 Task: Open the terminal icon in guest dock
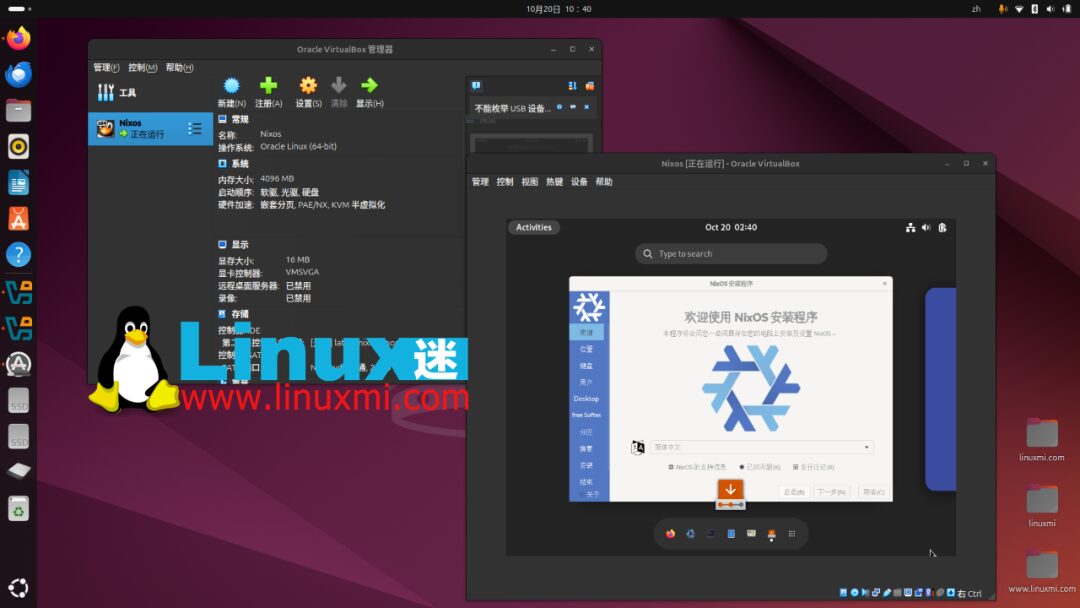(x=711, y=534)
